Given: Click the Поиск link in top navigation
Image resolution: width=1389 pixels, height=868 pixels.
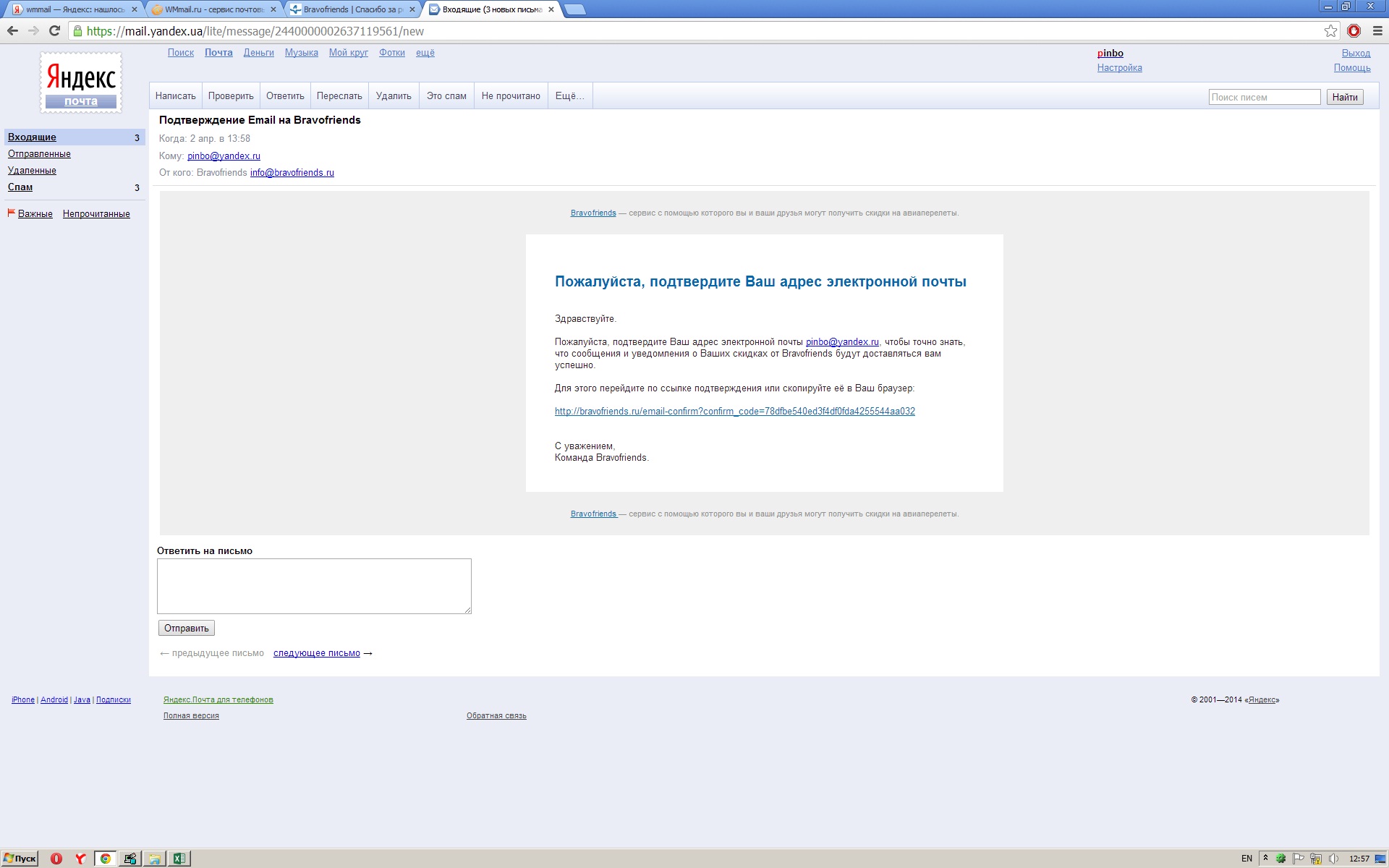Looking at the screenshot, I should (180, 52).
